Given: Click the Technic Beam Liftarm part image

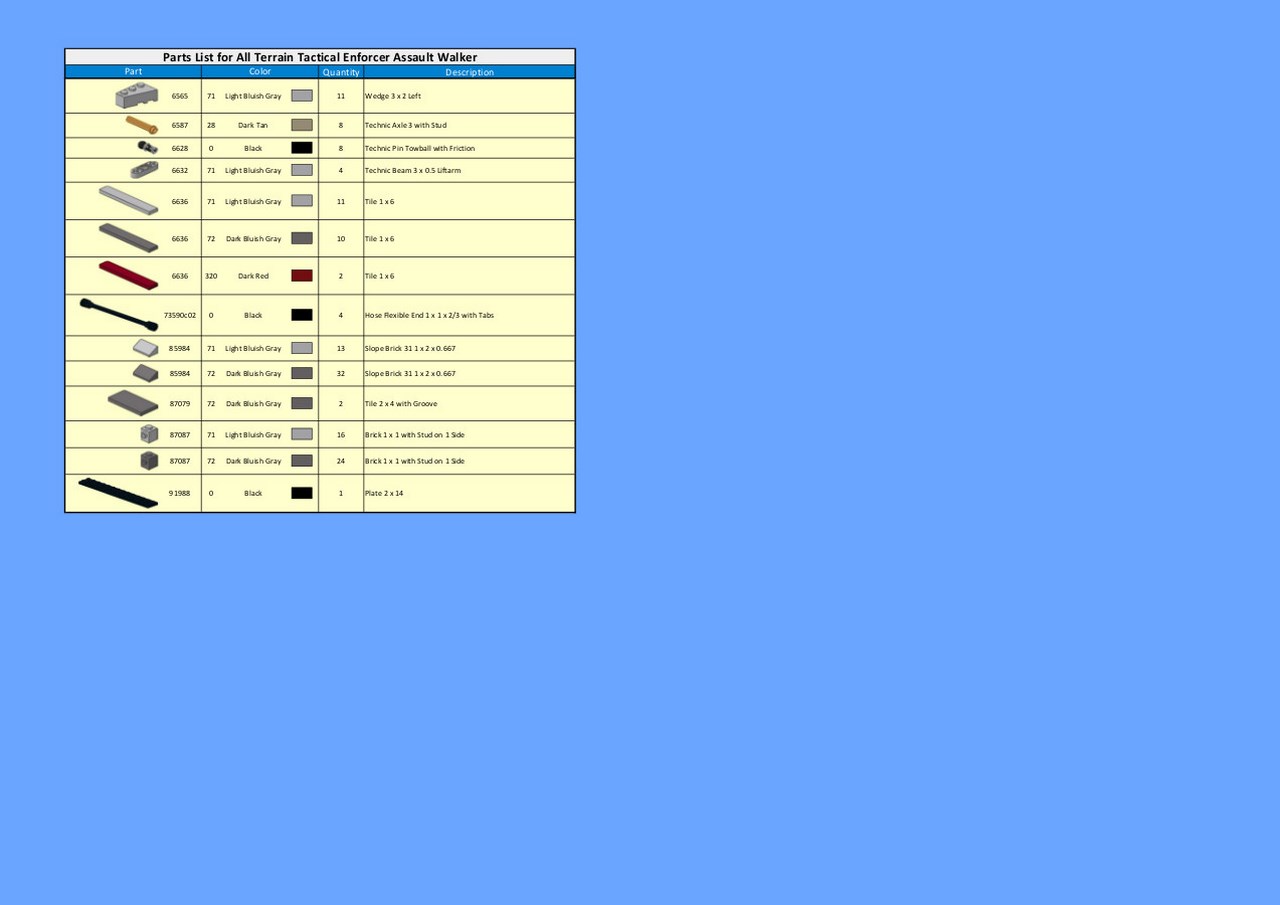Looking at the screenshot, I should (x=144, y=170).
